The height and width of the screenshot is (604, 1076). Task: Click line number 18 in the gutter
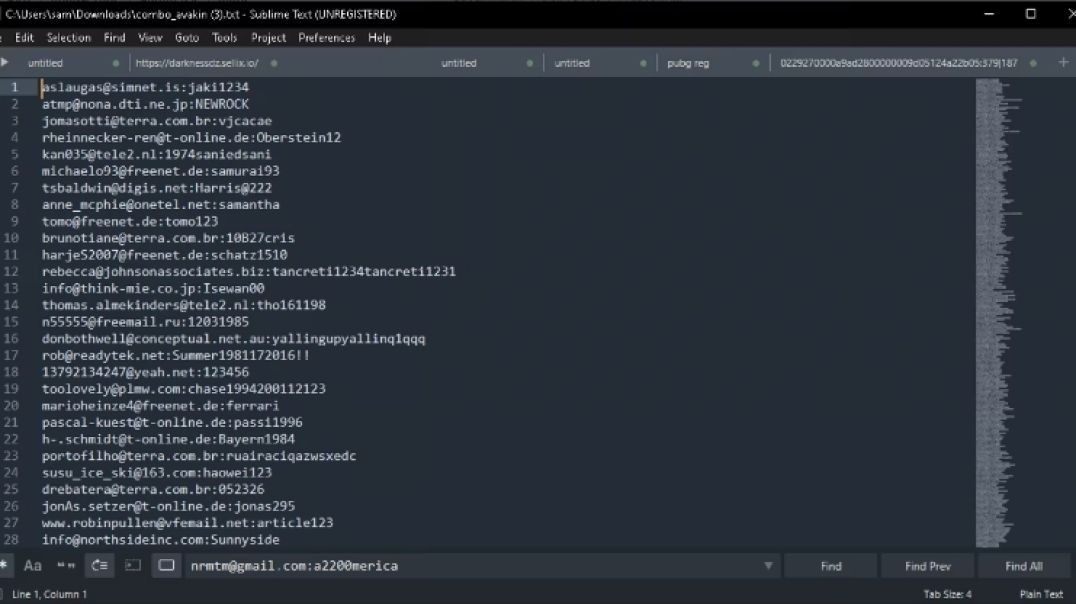(x=12, y=372)
